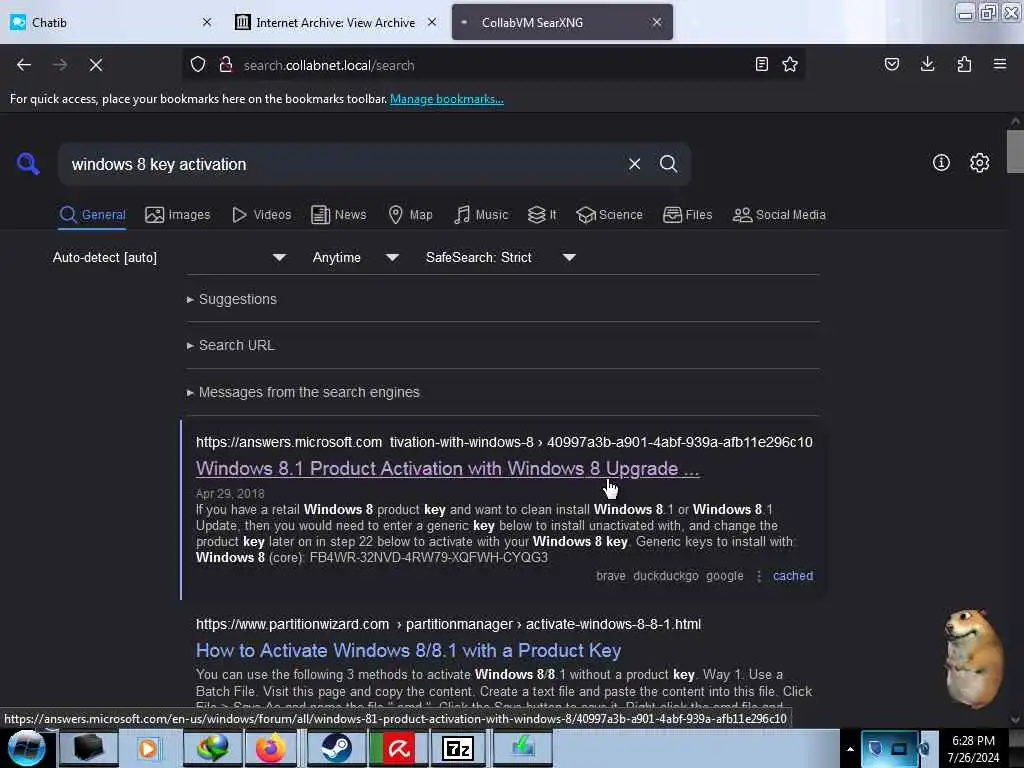Click the SearXNG magnifier logo
The image size is (1024, 768).
[28, 163]
